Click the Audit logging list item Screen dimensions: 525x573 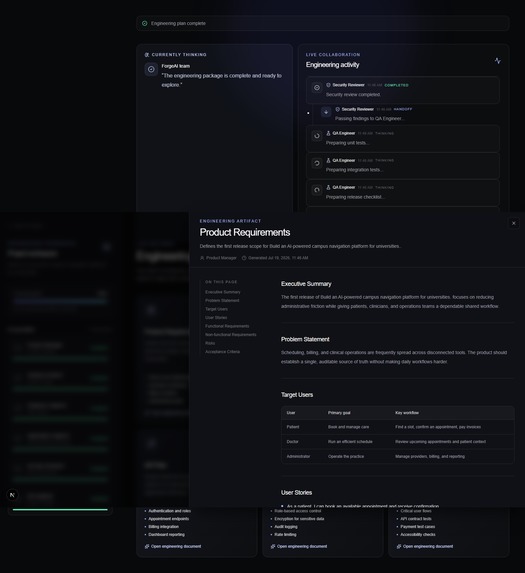286,527
